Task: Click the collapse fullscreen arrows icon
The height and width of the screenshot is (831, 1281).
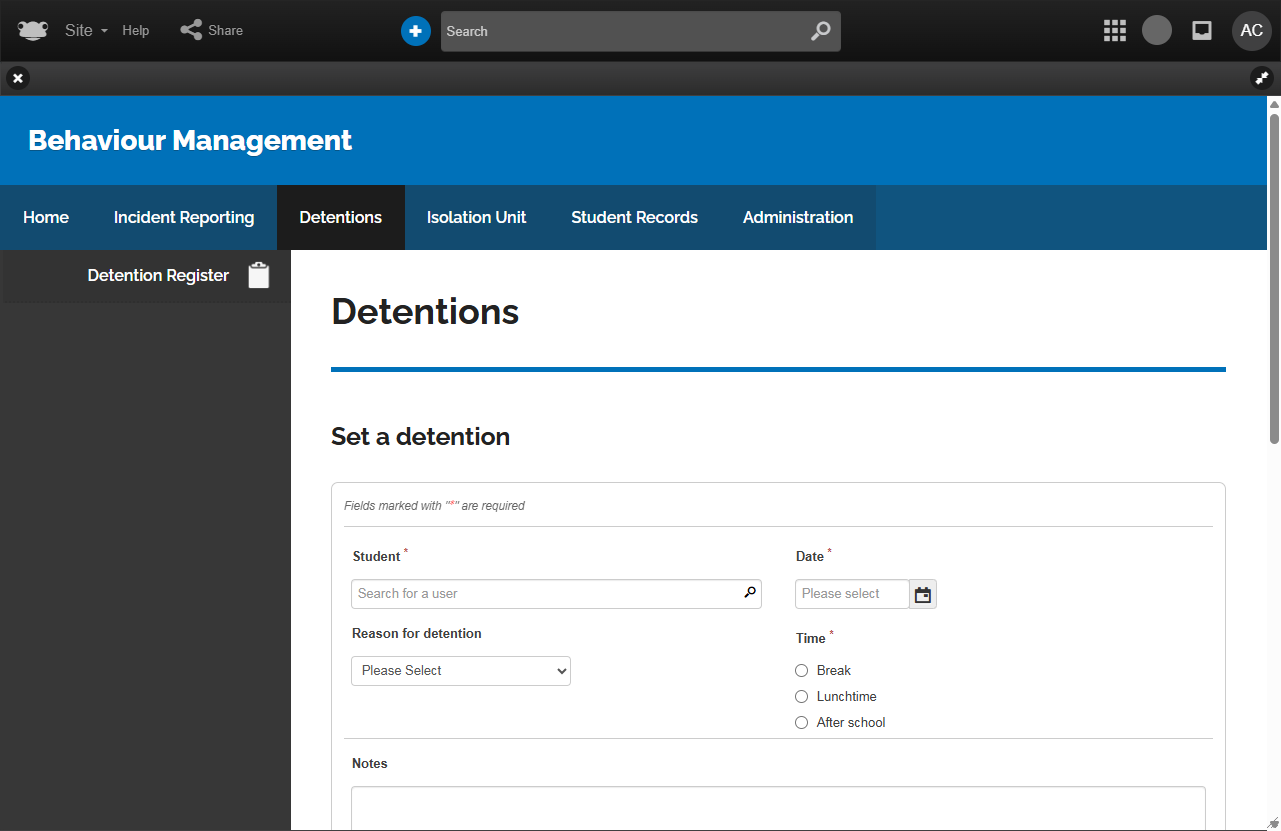Action: [x=1261, y=78]
